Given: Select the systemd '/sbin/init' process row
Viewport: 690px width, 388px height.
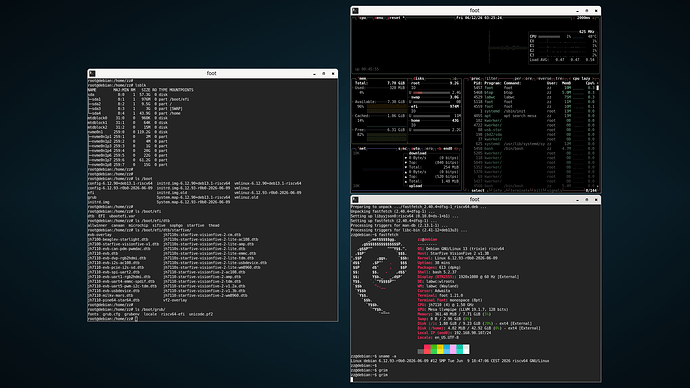Looking at the screenshot, I should pos(534,111).
